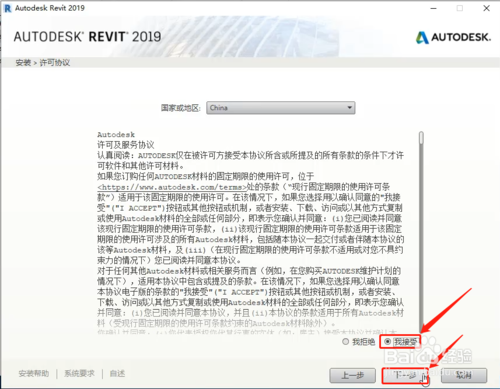Open the 安装帮助 link
Viewport: 500px width, 389px height.
[x=34, y=374]
